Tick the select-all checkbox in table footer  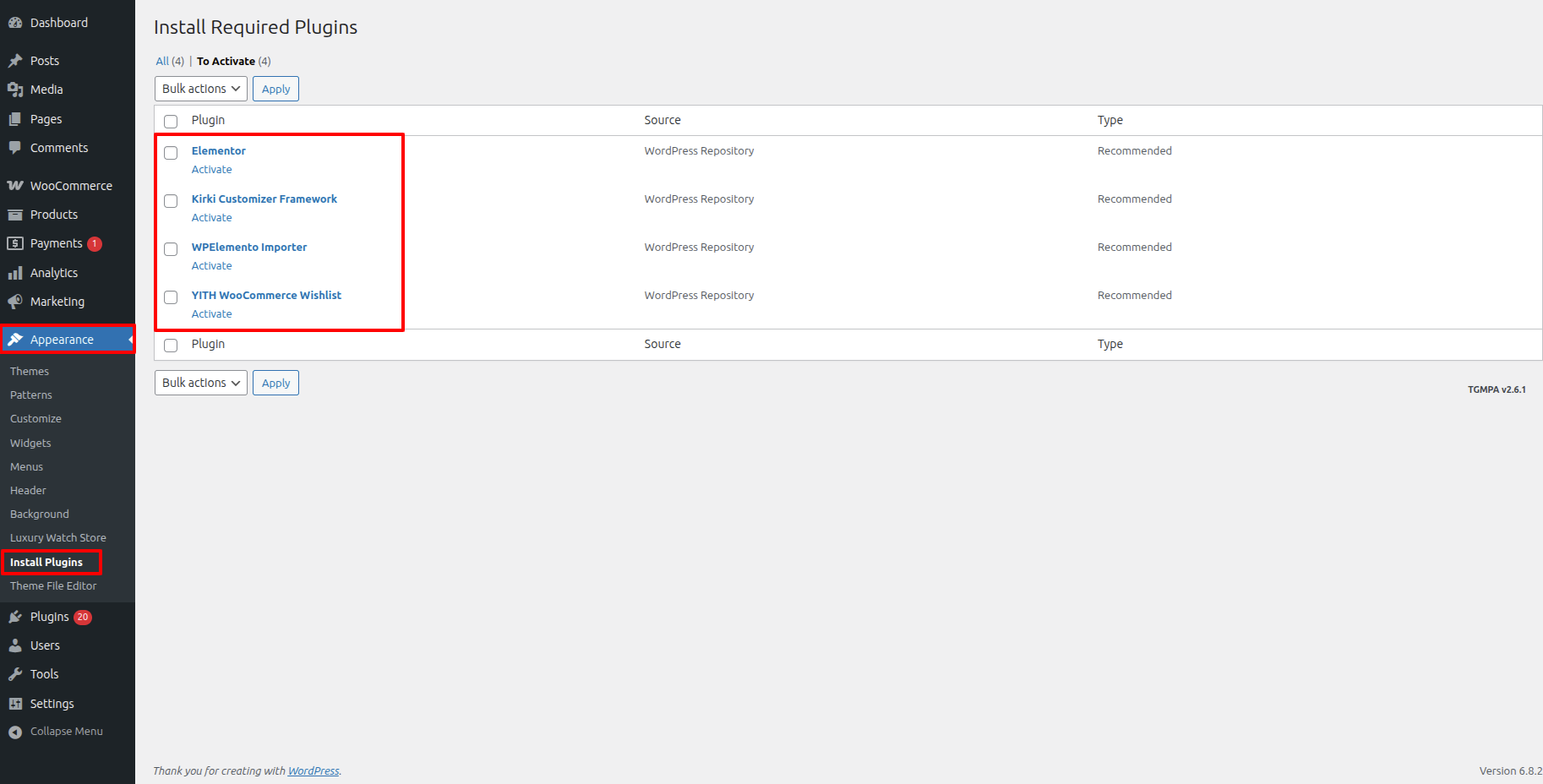click(171, 345)
